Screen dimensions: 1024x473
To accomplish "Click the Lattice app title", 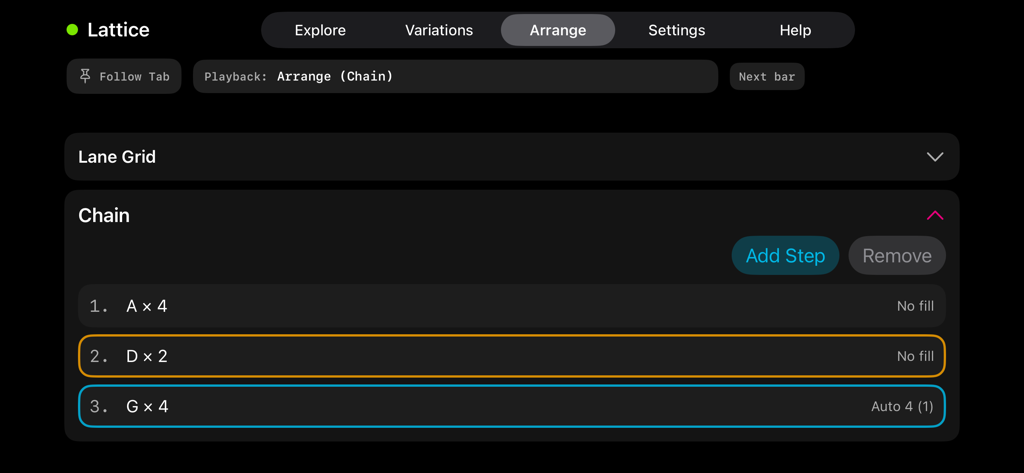I will pyautogui.click(x=118, y=30).
